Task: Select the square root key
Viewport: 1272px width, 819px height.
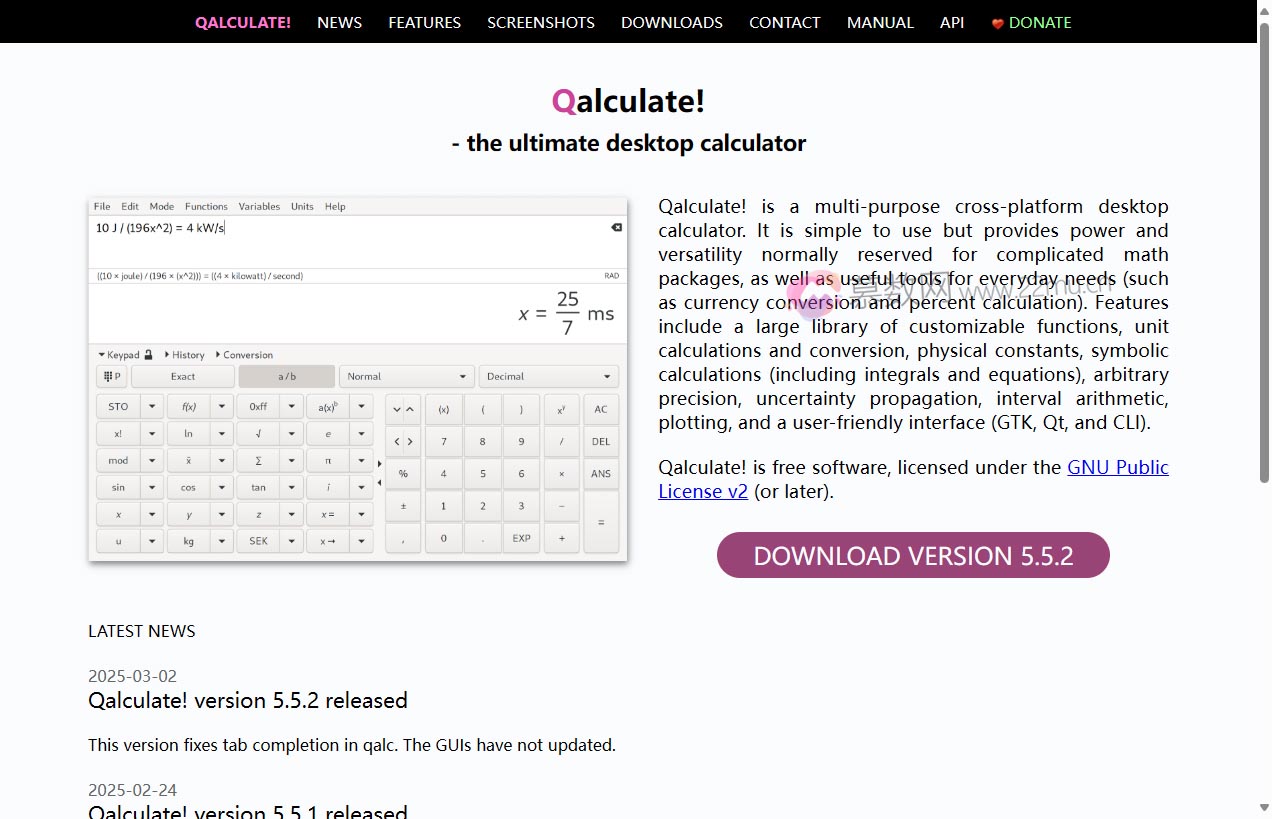Action: [260, 433]
